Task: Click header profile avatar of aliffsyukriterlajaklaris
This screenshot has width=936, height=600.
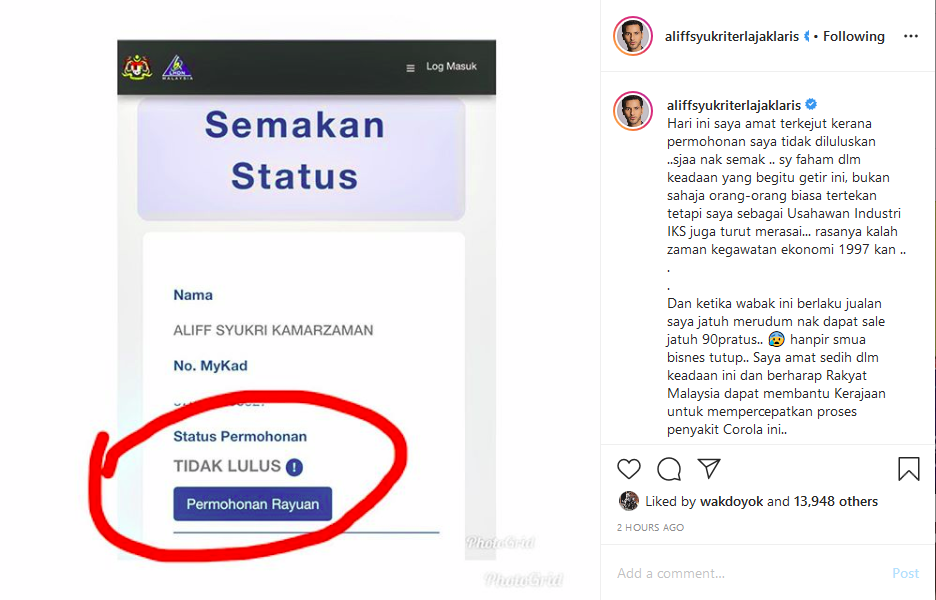Action: (633, 36)
